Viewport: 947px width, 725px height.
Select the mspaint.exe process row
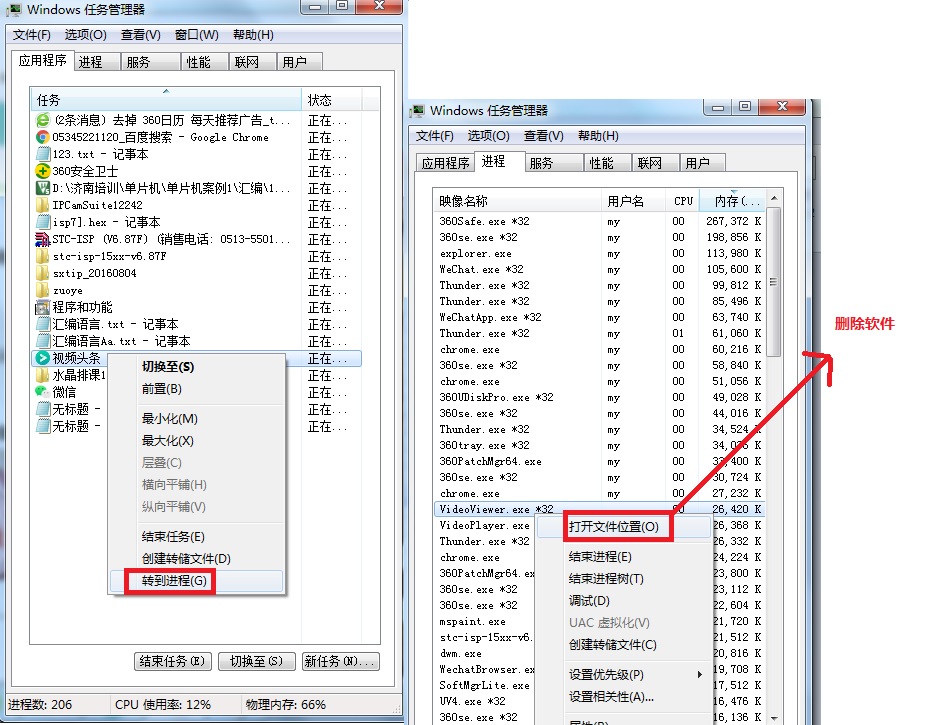coord(485,621)
